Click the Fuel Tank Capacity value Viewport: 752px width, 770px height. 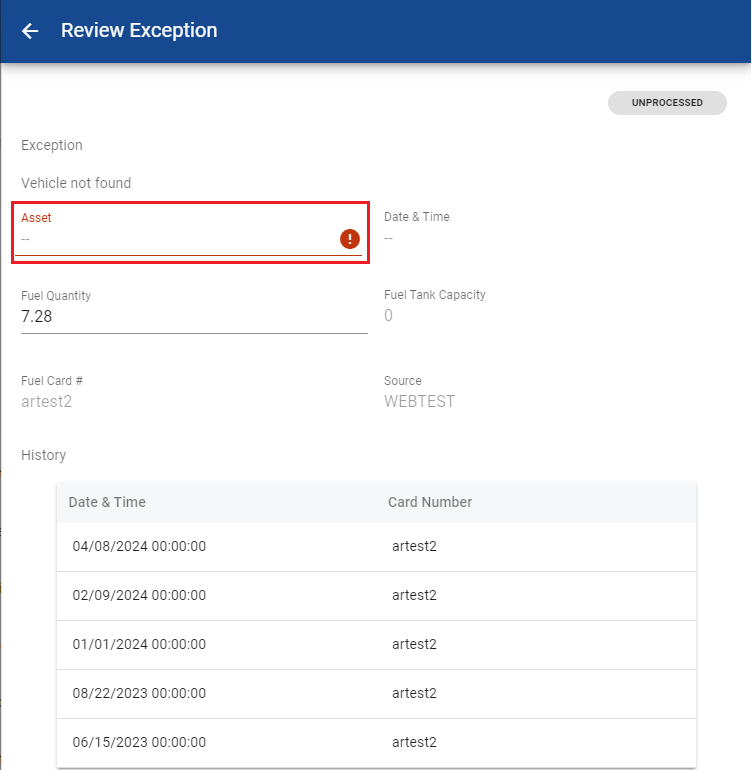[389, 316]
